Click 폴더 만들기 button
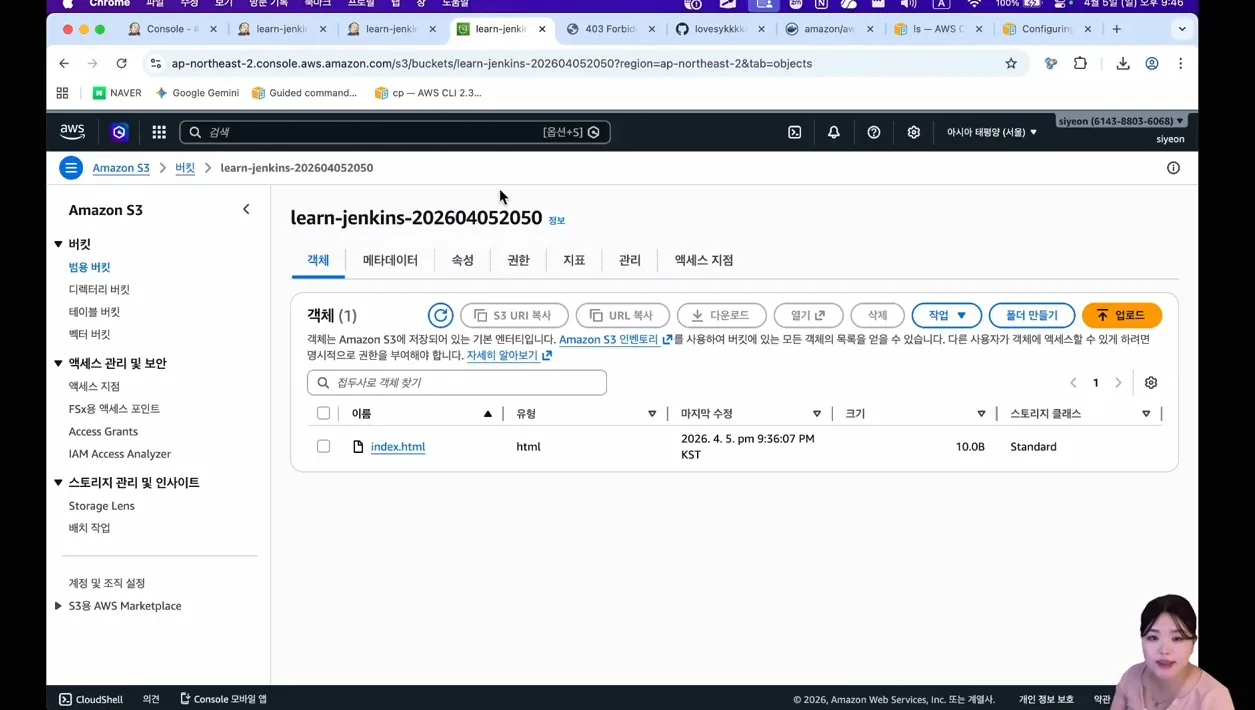Viewport: 1255px width, 710px height. [x=1031, y=315]
